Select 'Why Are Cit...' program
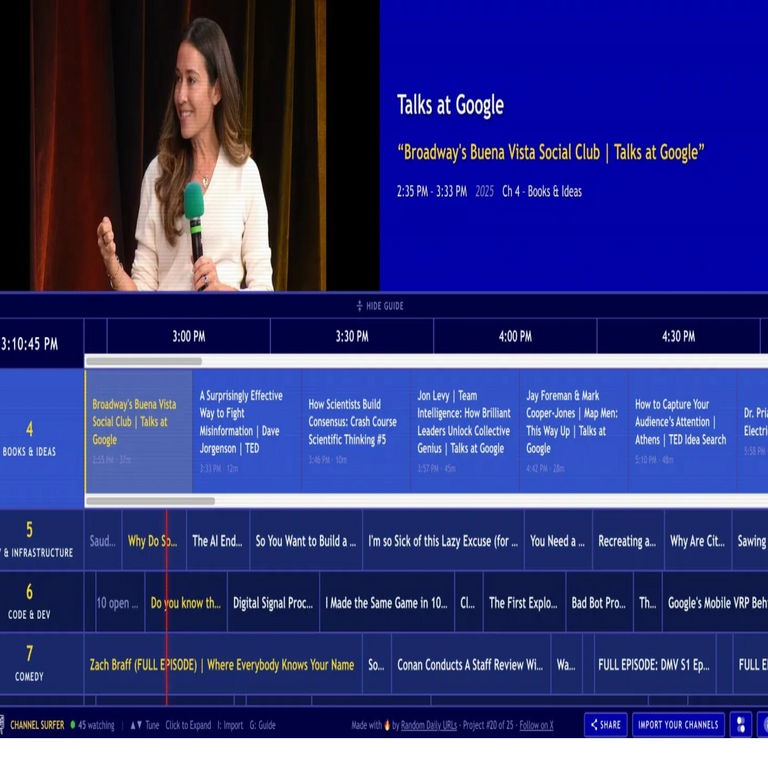 click(x=698, y=541)
